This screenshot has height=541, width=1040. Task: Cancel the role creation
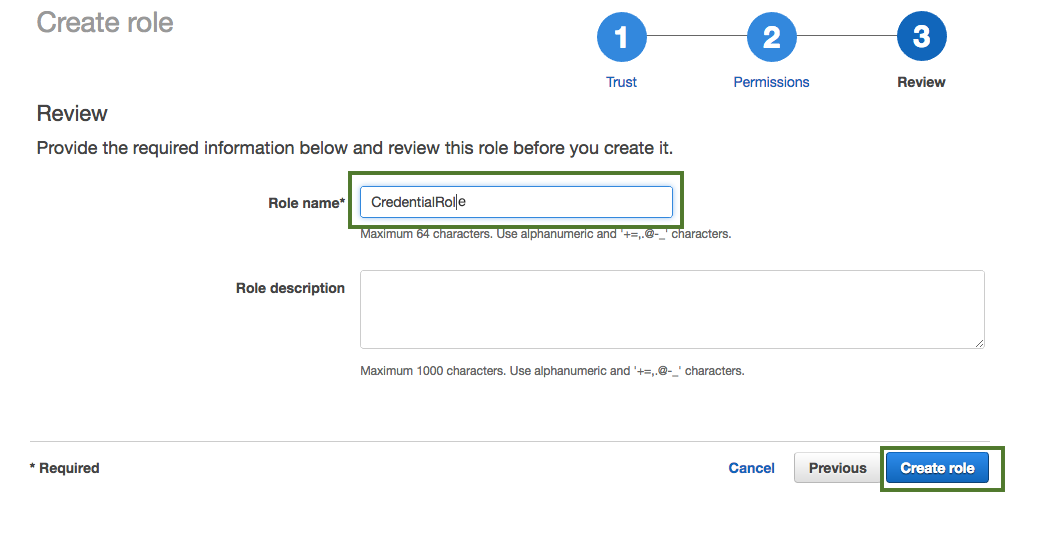(x=751, y=468)
